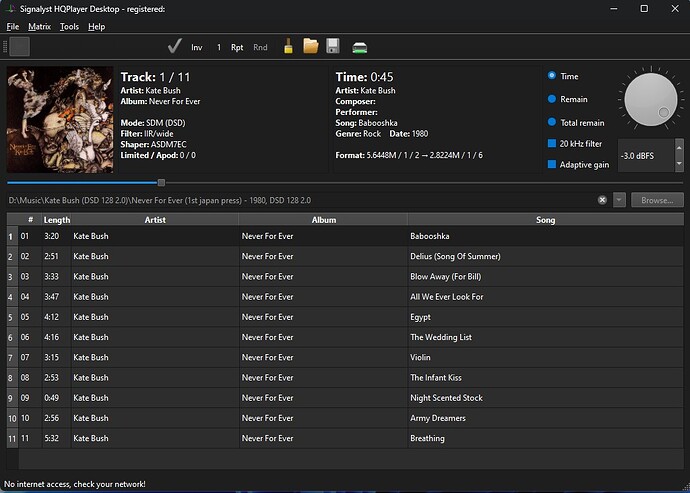Click the folder open playlist icon
Screen dimensions: 690x493
pyautogui.click(x=311, y=46)
